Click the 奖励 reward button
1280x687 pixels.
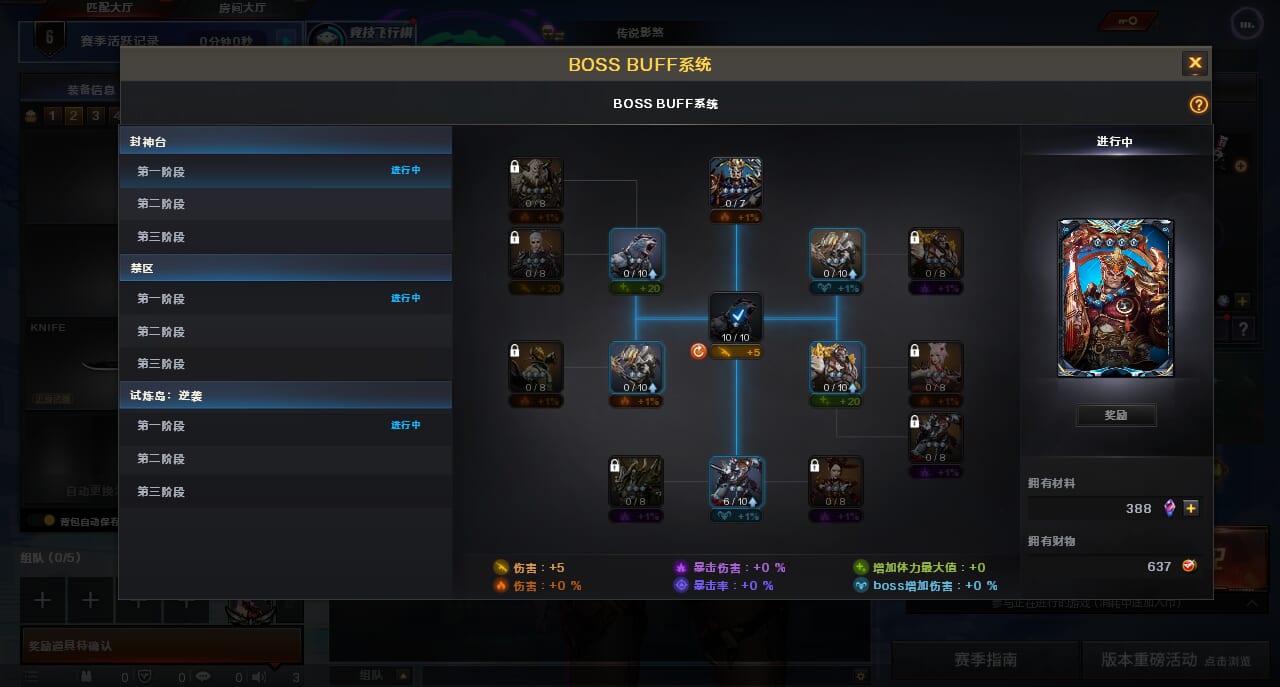pyautogui.click(x=1116, y=415)
